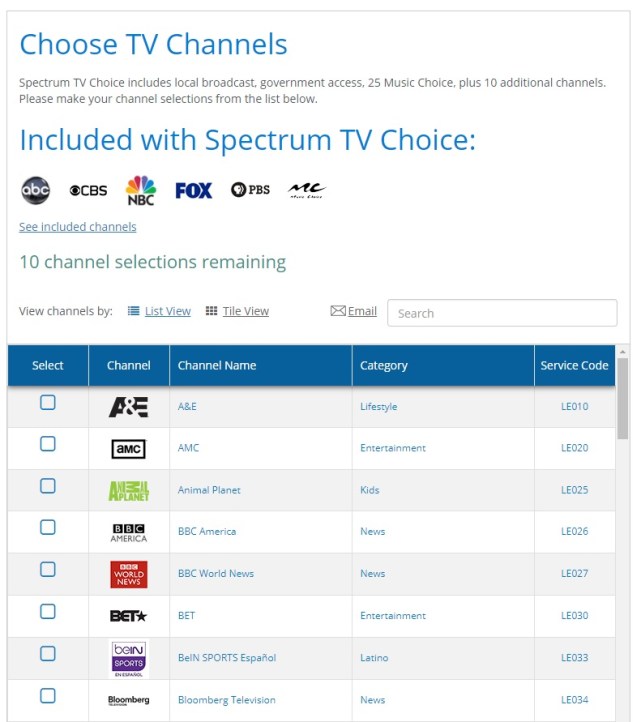Viewport: 641px width, 722px height.
Task: Sort by the Channel Name column header
Action: point(217,366)
